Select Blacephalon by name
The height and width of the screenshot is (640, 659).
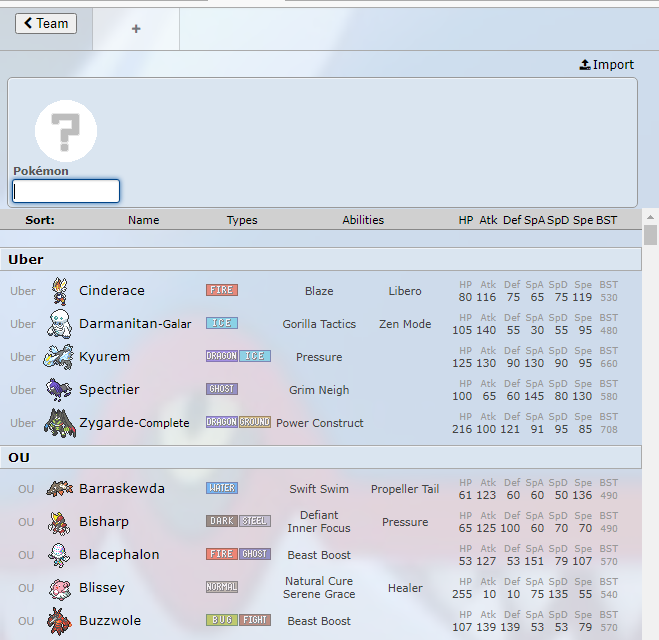pyautogui.click(x=119, y=555)
